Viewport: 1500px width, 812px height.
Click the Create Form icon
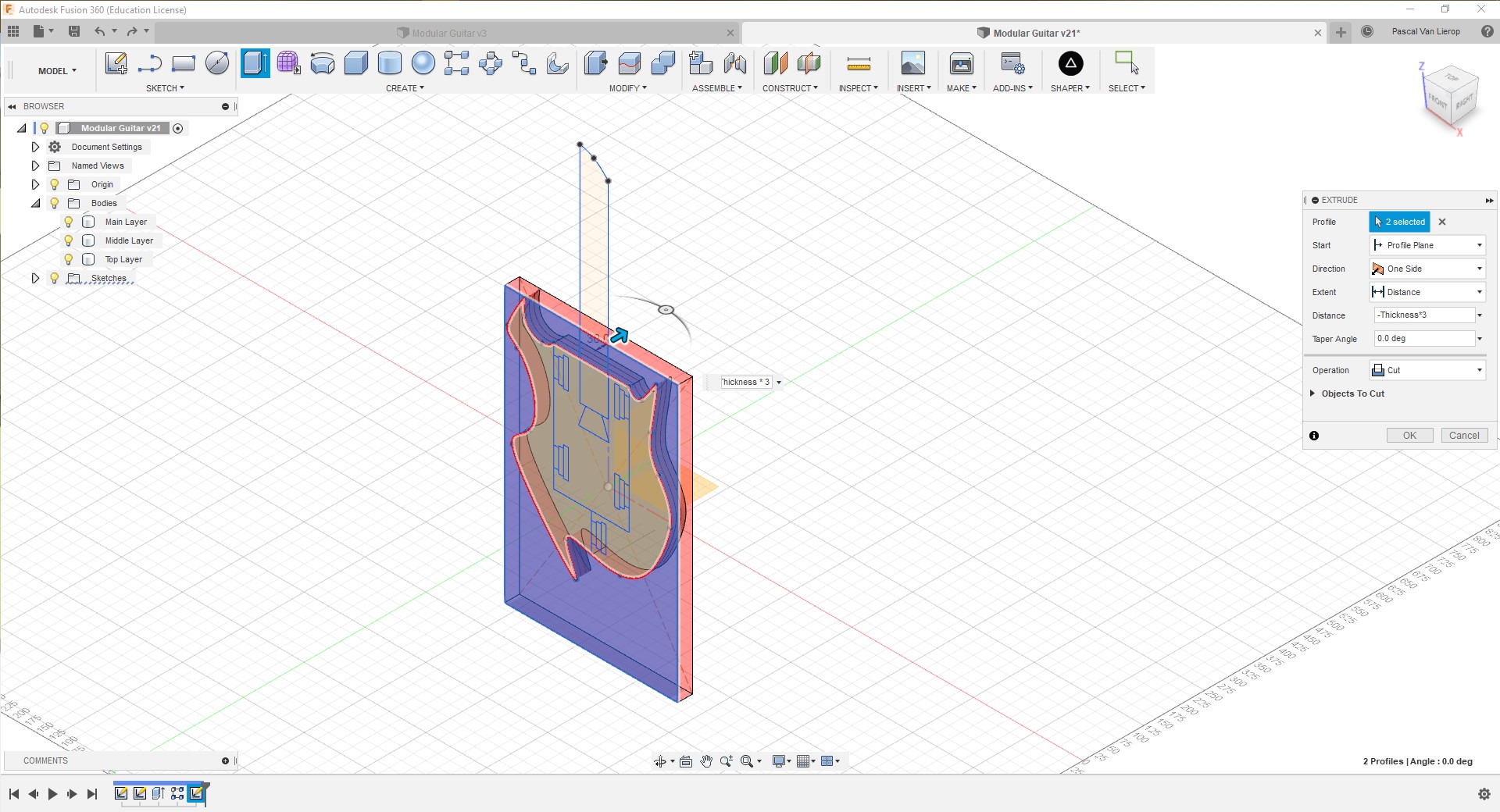coord(288,63)
